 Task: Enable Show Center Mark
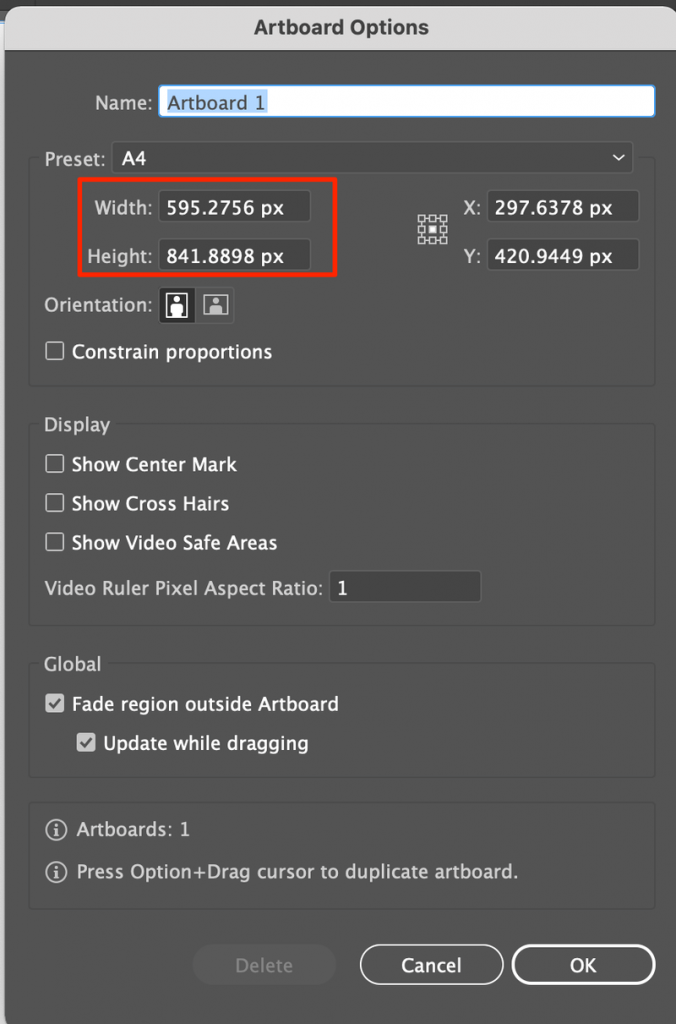click(x=55, y=464)
